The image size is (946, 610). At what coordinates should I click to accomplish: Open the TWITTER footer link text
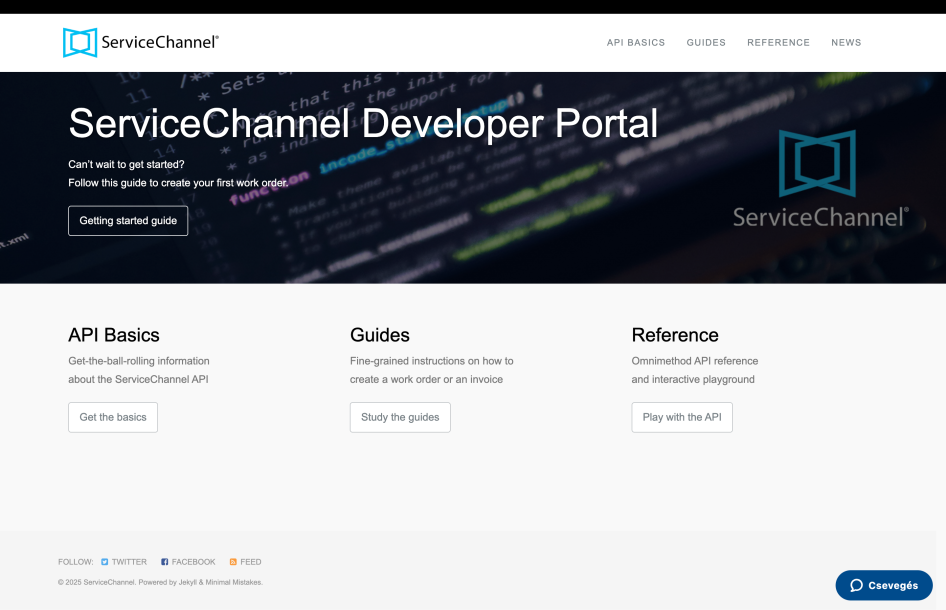129,562
